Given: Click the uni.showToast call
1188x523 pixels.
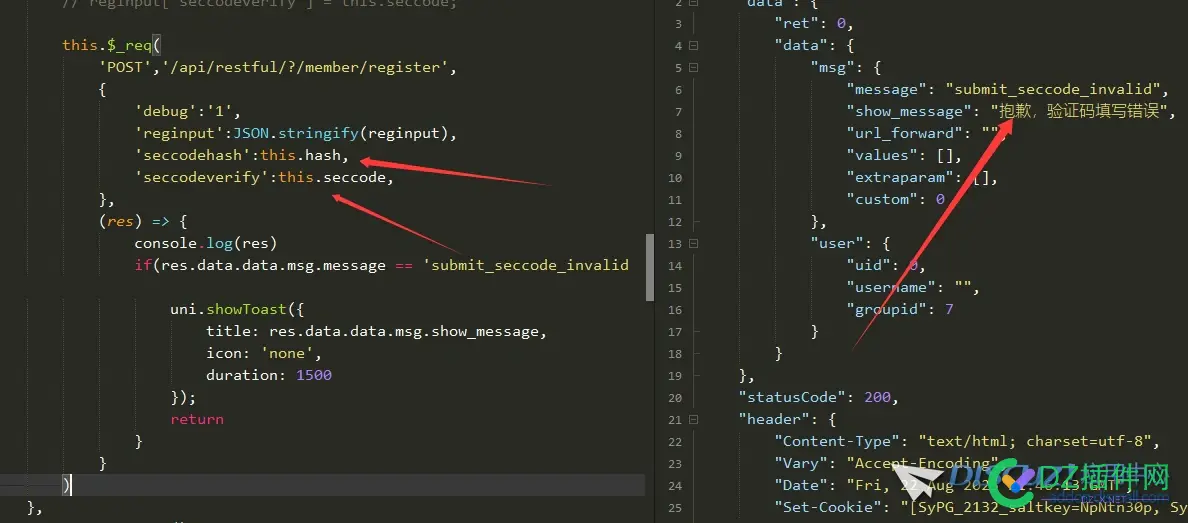Looking at the screenshot, I should (x=236, y=310).
